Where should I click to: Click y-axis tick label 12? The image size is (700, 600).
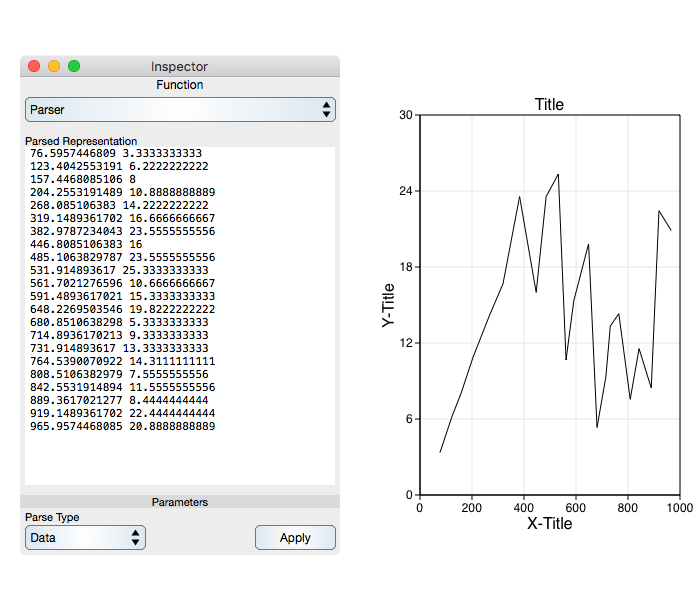point(406,343)
